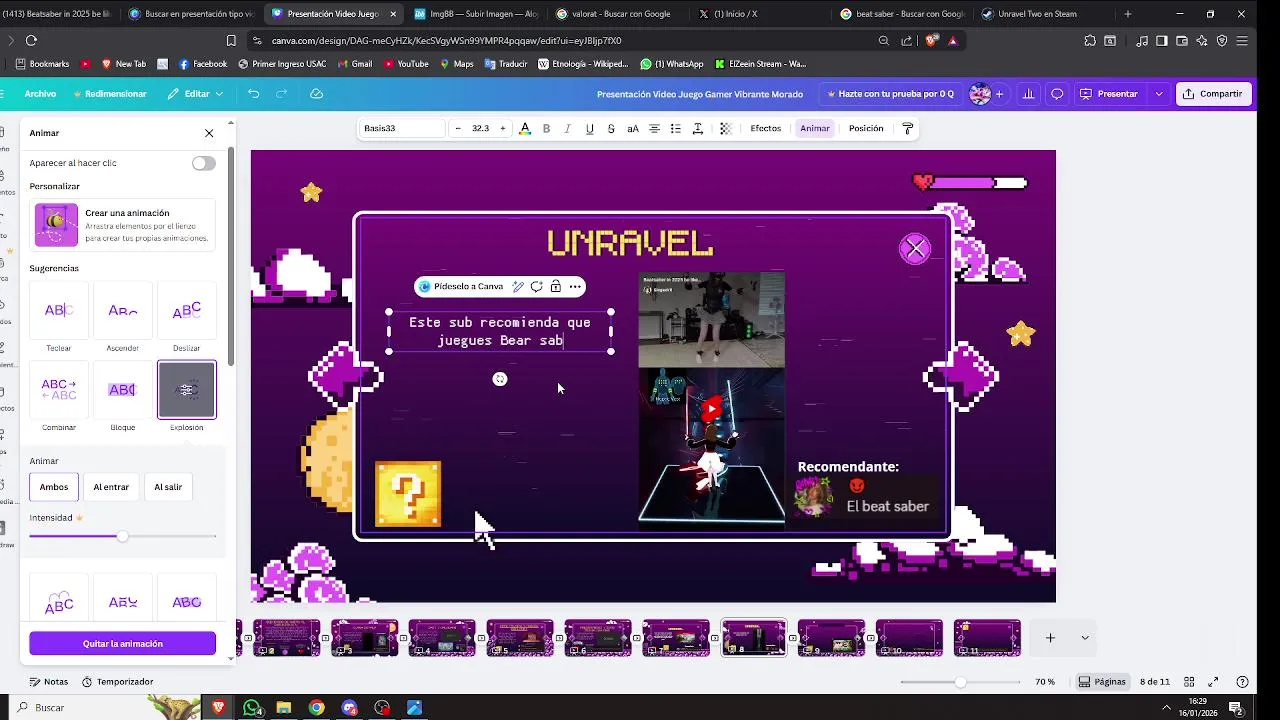The height and width of the screenshot is (720, 1280).
Task: Open grid view of pages
Action: [x=1189, y=682]
